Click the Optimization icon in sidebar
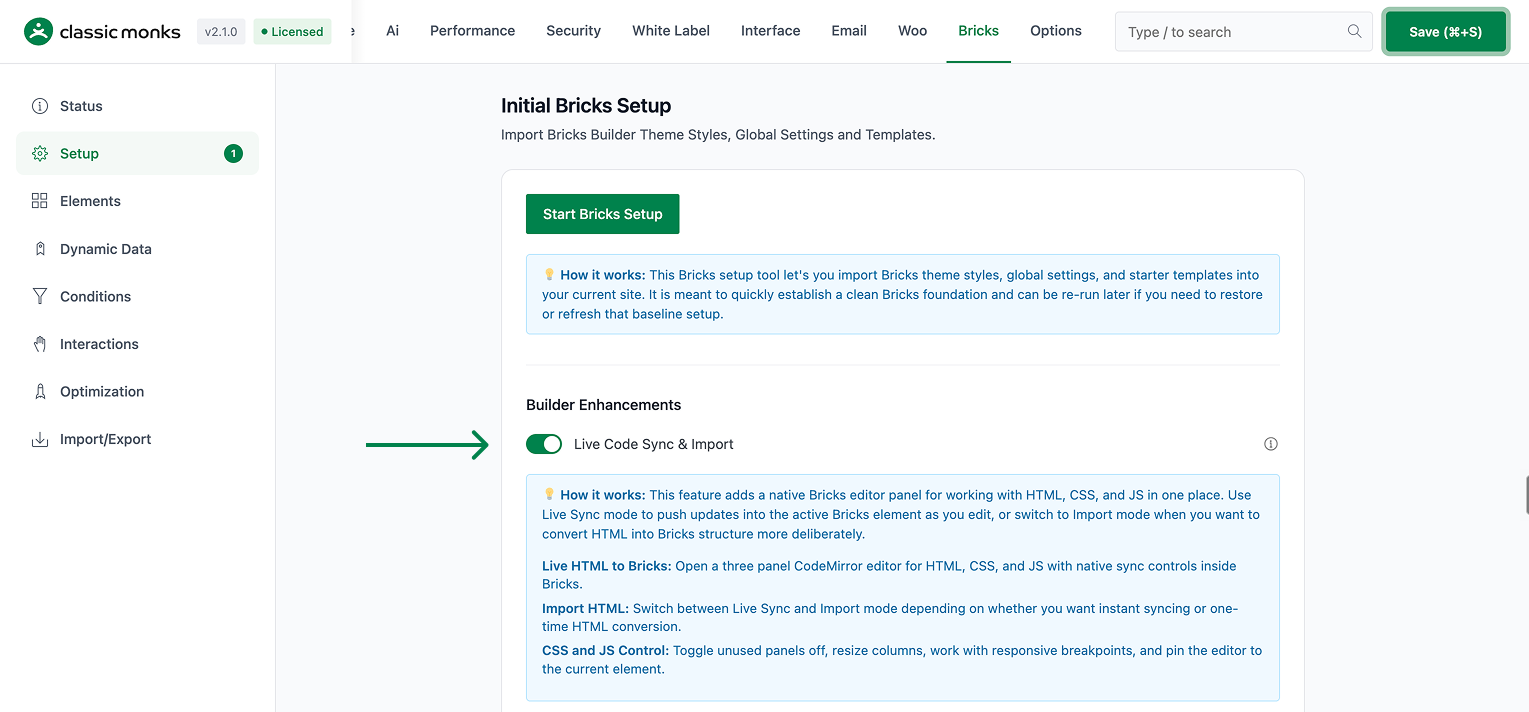This screenshot has width=1529, height=712. (x=40, y=392)
